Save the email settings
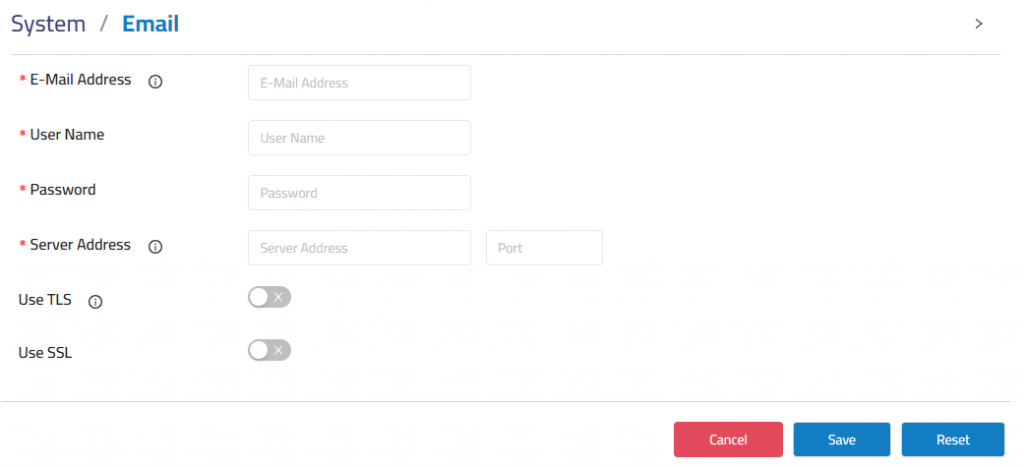The image size is (1024, 467). point(842,440)
